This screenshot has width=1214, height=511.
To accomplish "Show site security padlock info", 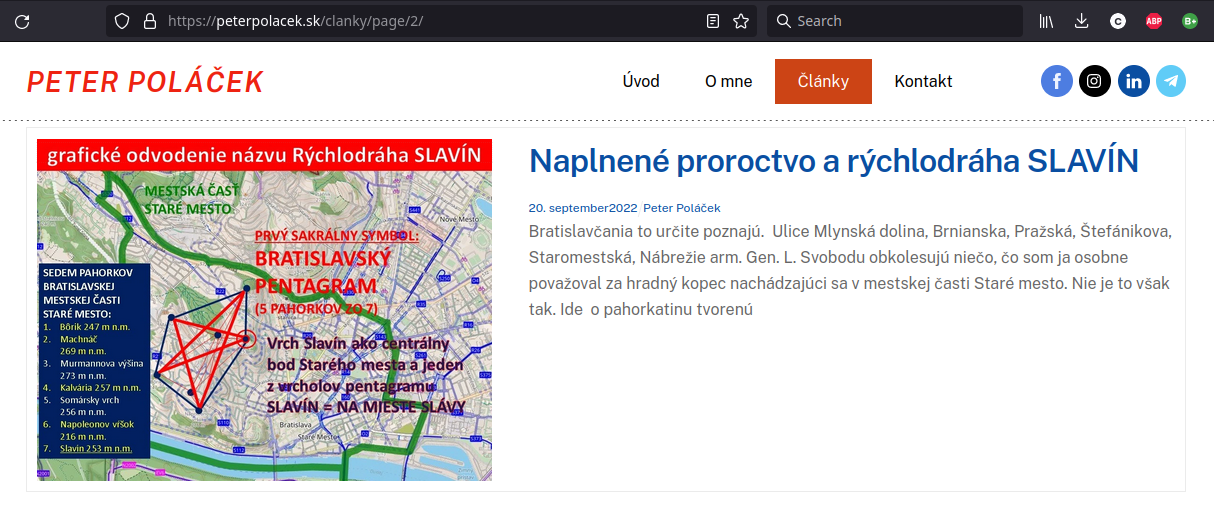I will click(149, 21).
